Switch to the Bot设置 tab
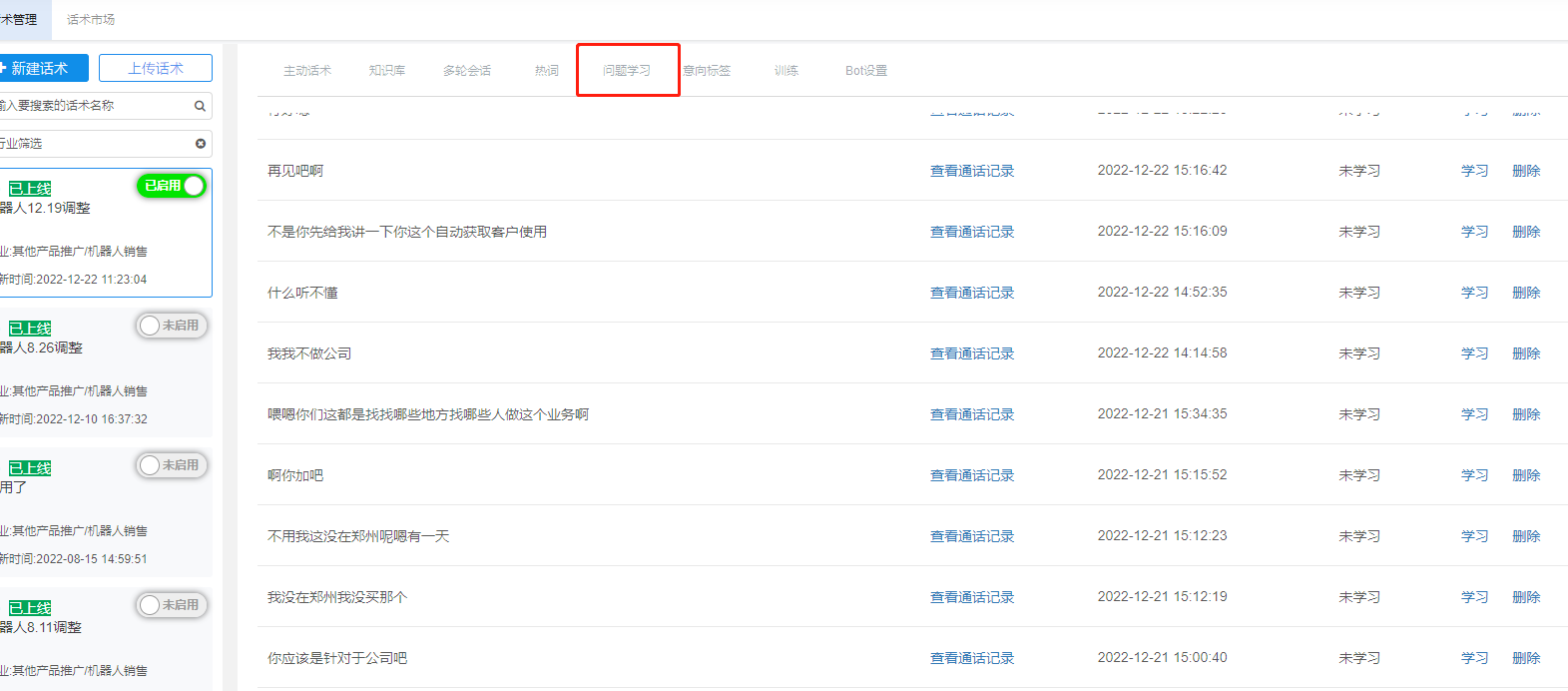 point(866,71)
